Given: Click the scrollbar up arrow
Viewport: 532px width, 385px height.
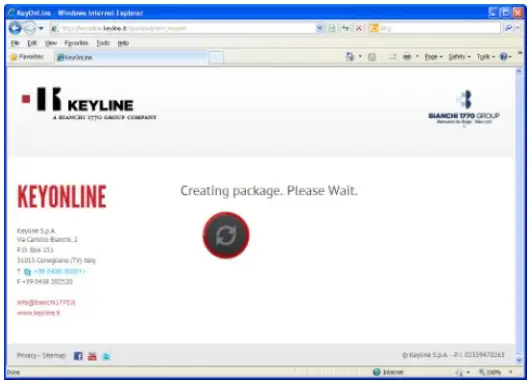Looking at the screenshot, I should (519, 71).
